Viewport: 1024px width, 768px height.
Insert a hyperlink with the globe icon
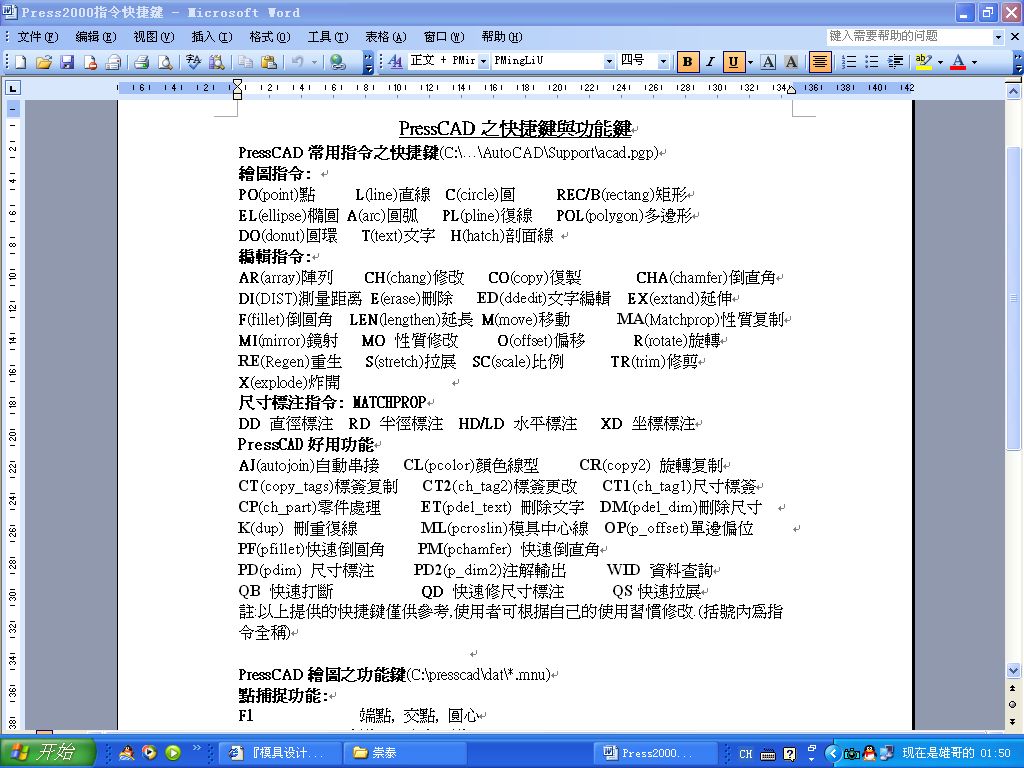point(338,62)
